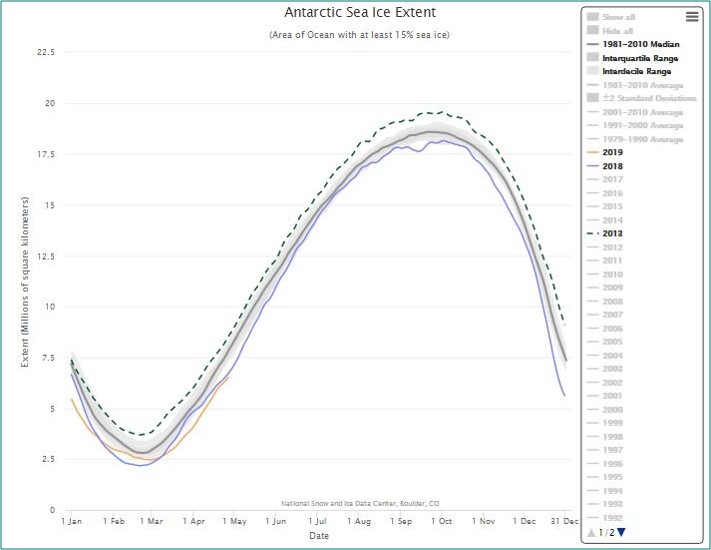
Task: Hide the 2019 data series
Action: coord(612,152)
